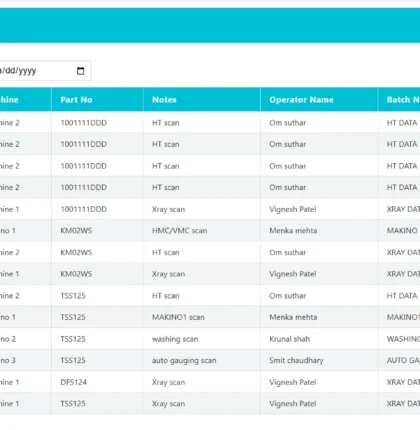Click "Xray scan" in the KM02WS row
Screen dimensions: 420x430
168,274
